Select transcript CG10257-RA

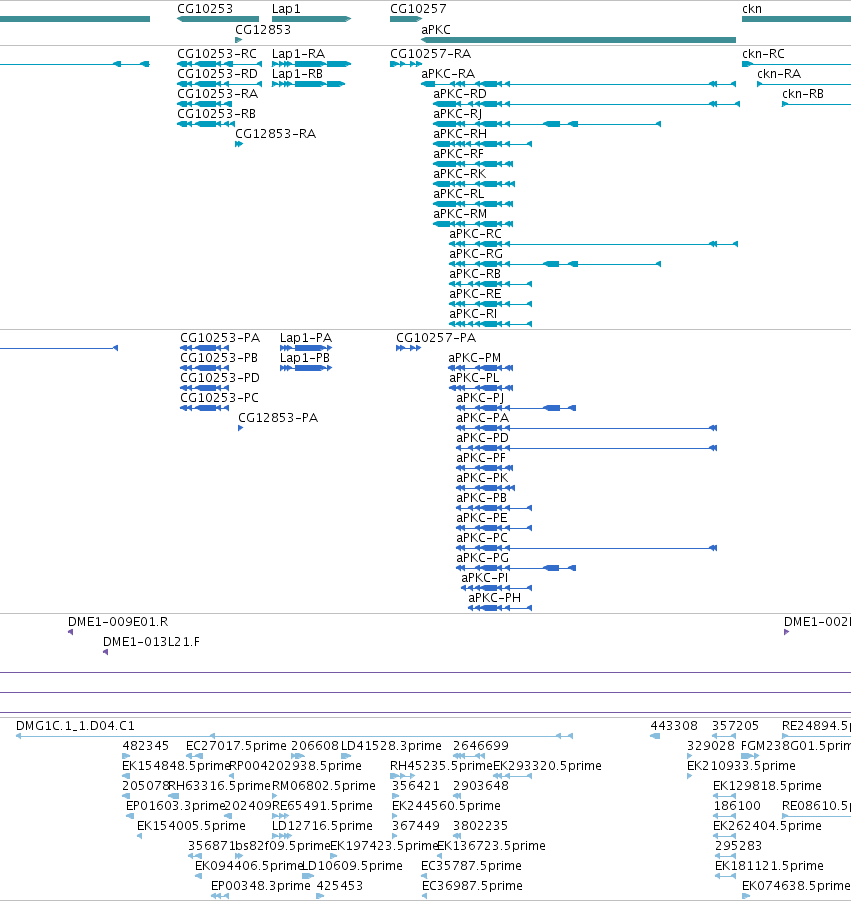point(406,64)
